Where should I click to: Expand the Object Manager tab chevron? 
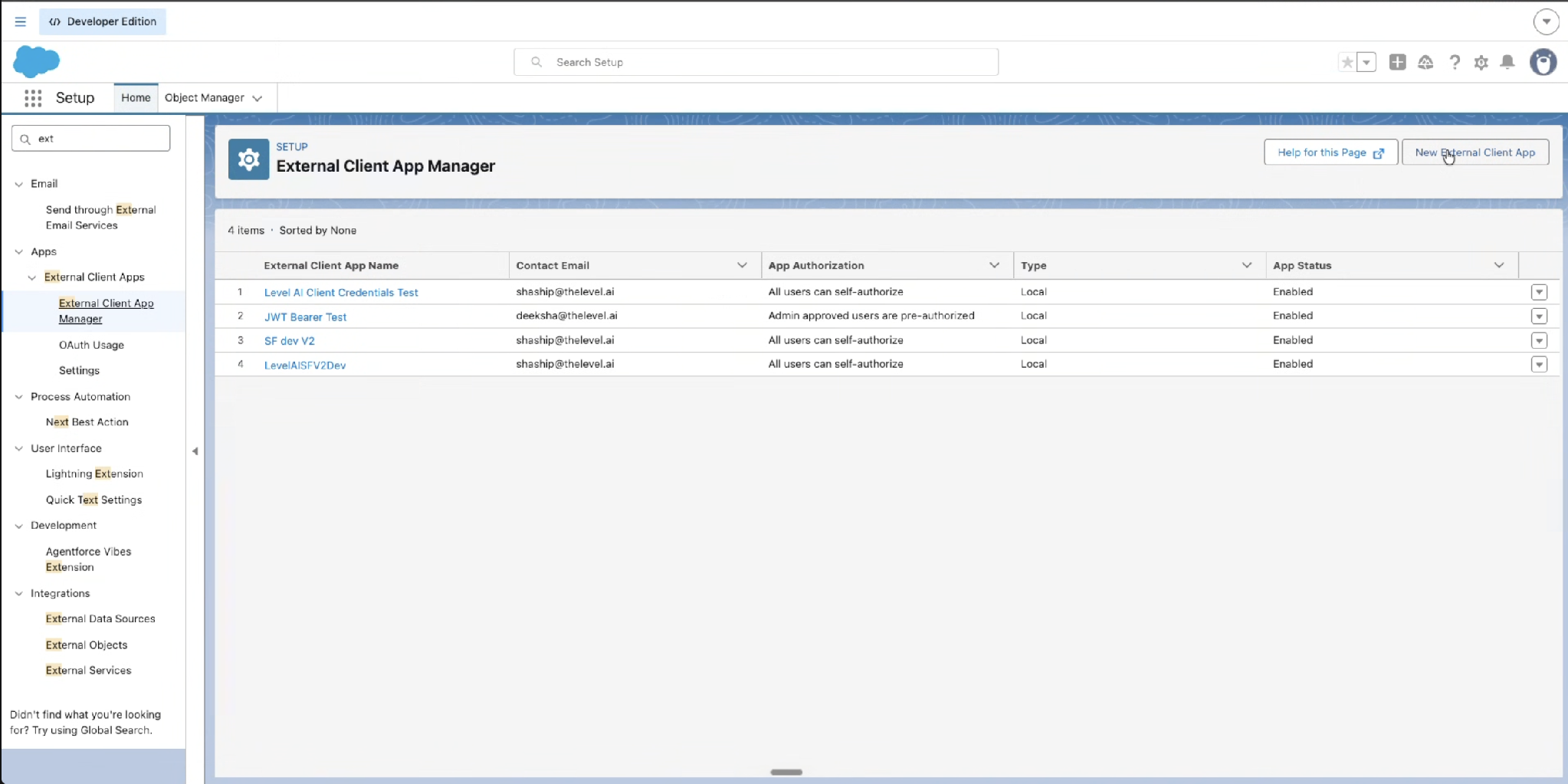[x=258, y=98]
